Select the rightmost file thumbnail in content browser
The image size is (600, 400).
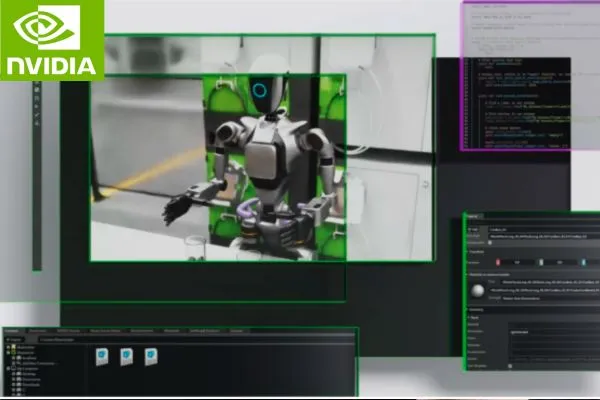(151, 357)
